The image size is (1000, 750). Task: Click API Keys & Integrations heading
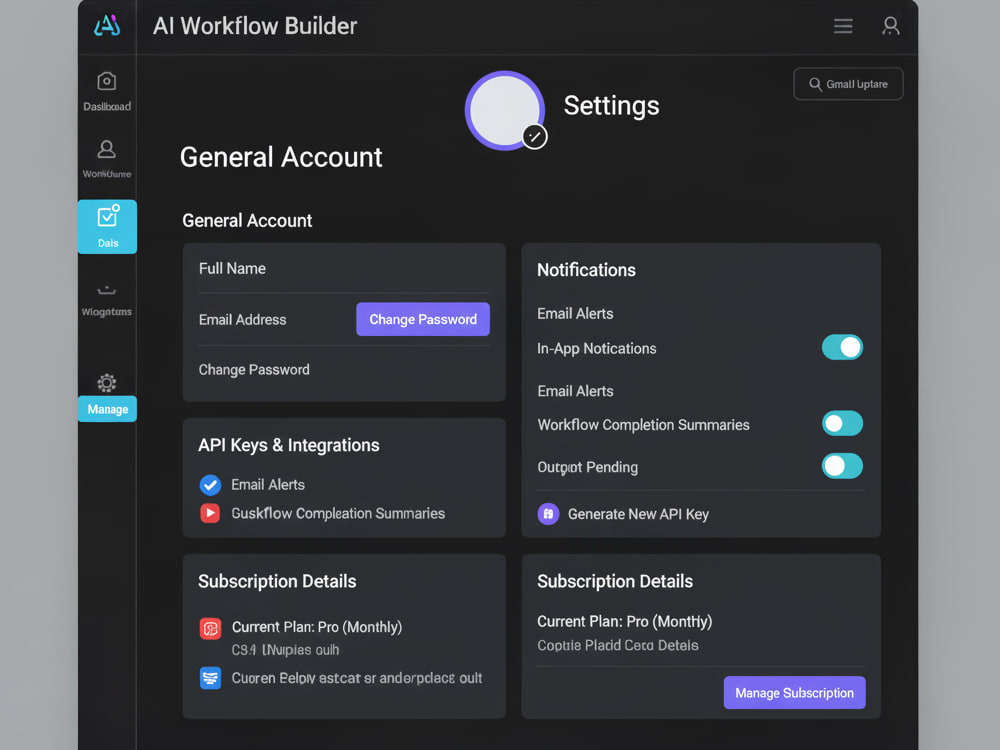click(288, 445)
